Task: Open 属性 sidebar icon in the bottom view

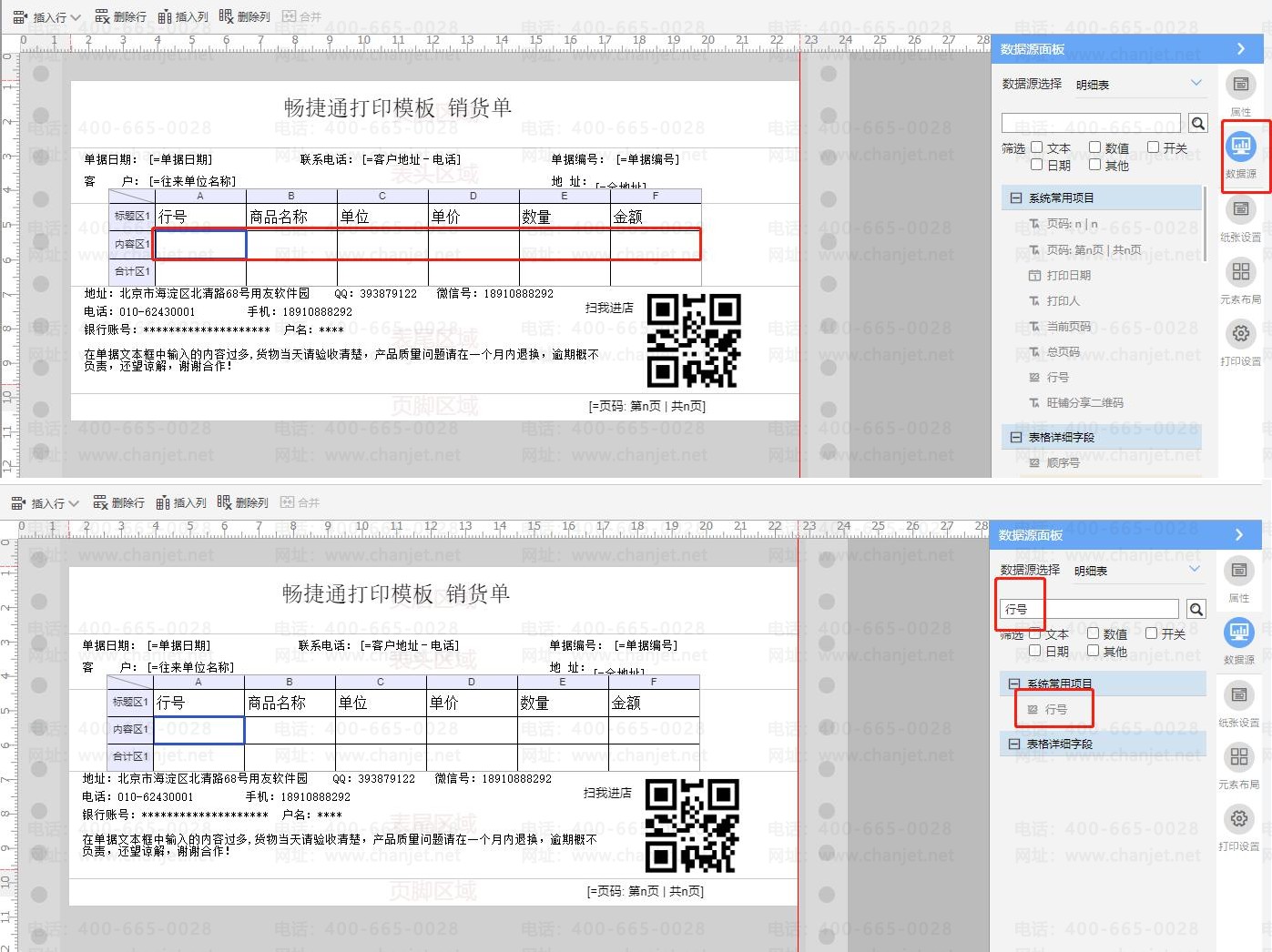Action: pos(1238,571)
